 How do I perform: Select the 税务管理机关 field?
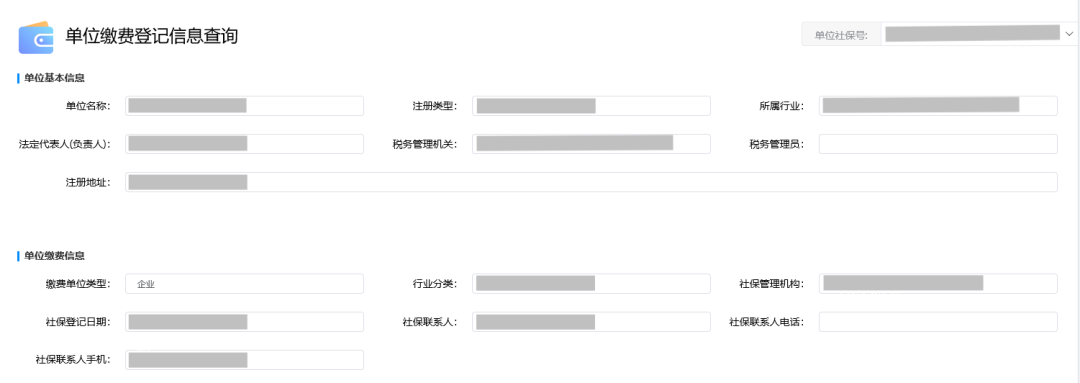coord(592,144)
